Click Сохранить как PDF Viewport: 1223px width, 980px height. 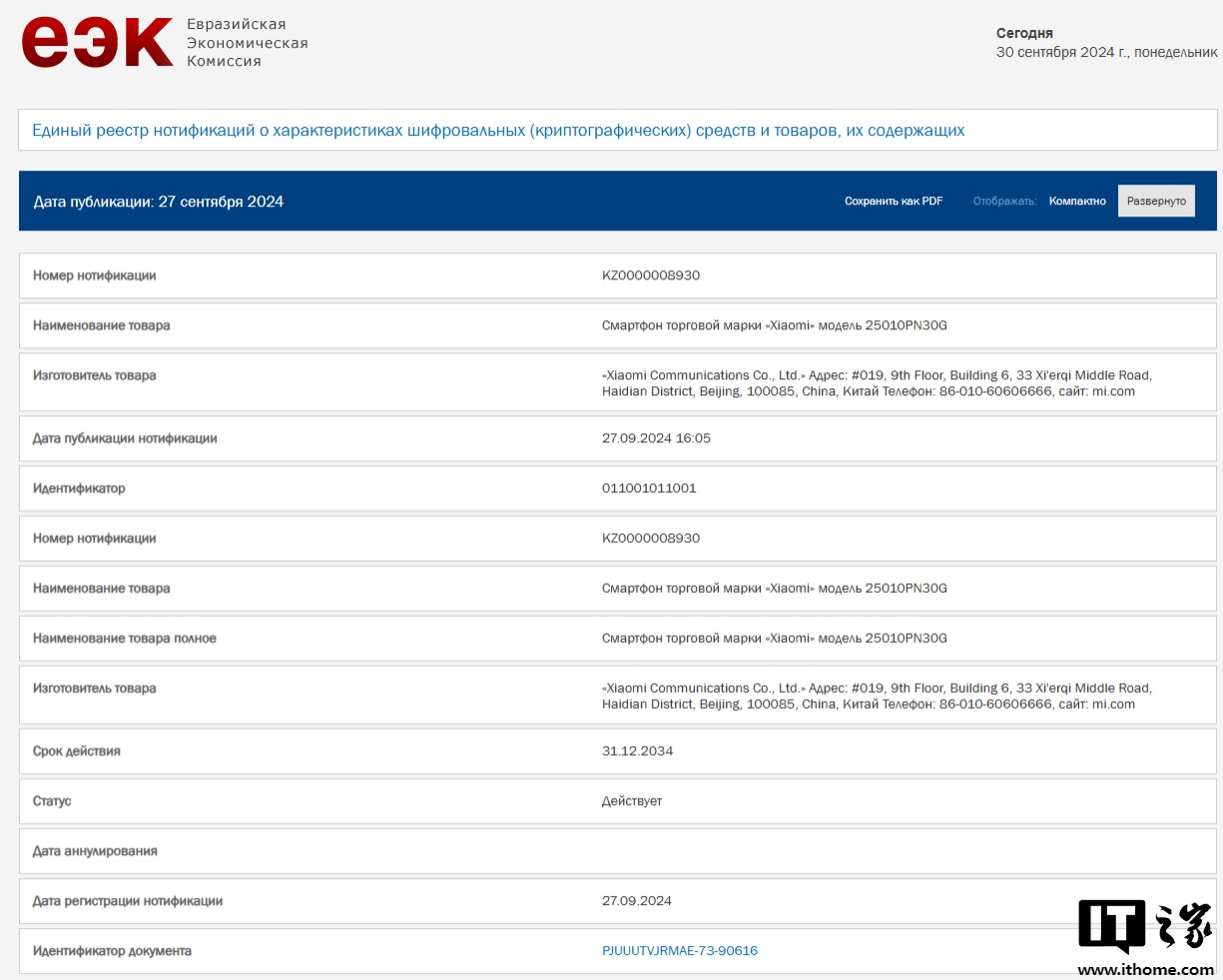click(894, 202)
